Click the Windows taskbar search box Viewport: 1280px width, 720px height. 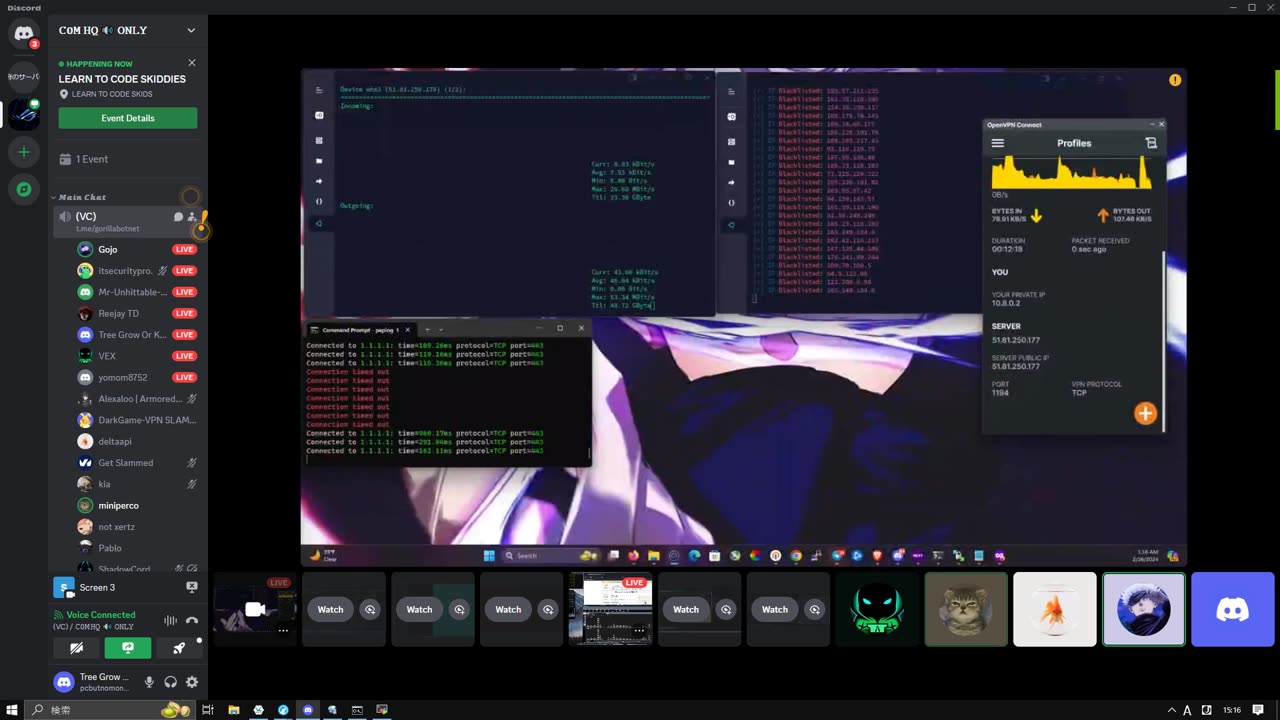pos(110,710)
